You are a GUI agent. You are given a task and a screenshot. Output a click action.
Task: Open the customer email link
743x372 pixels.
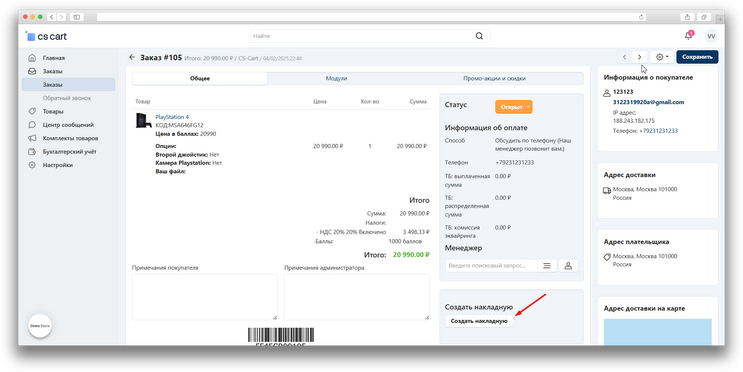coord(648,102)
